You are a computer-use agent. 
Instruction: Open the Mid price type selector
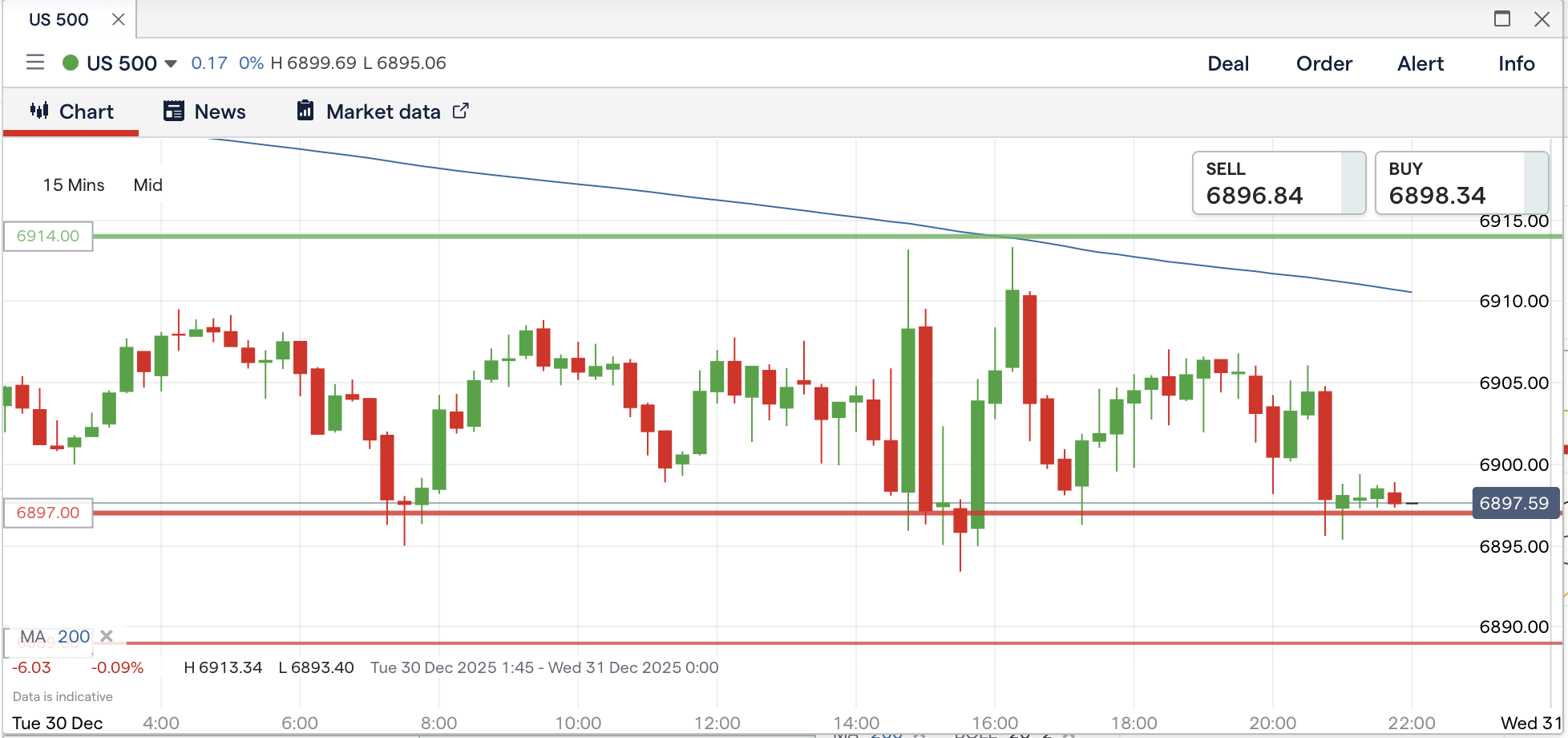click(x=148, y=185)
